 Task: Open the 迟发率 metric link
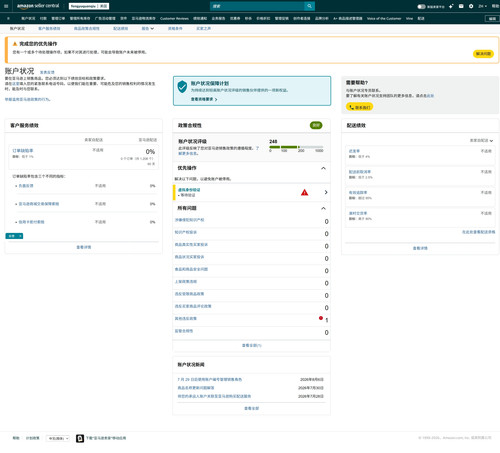[x=354, y=151]
